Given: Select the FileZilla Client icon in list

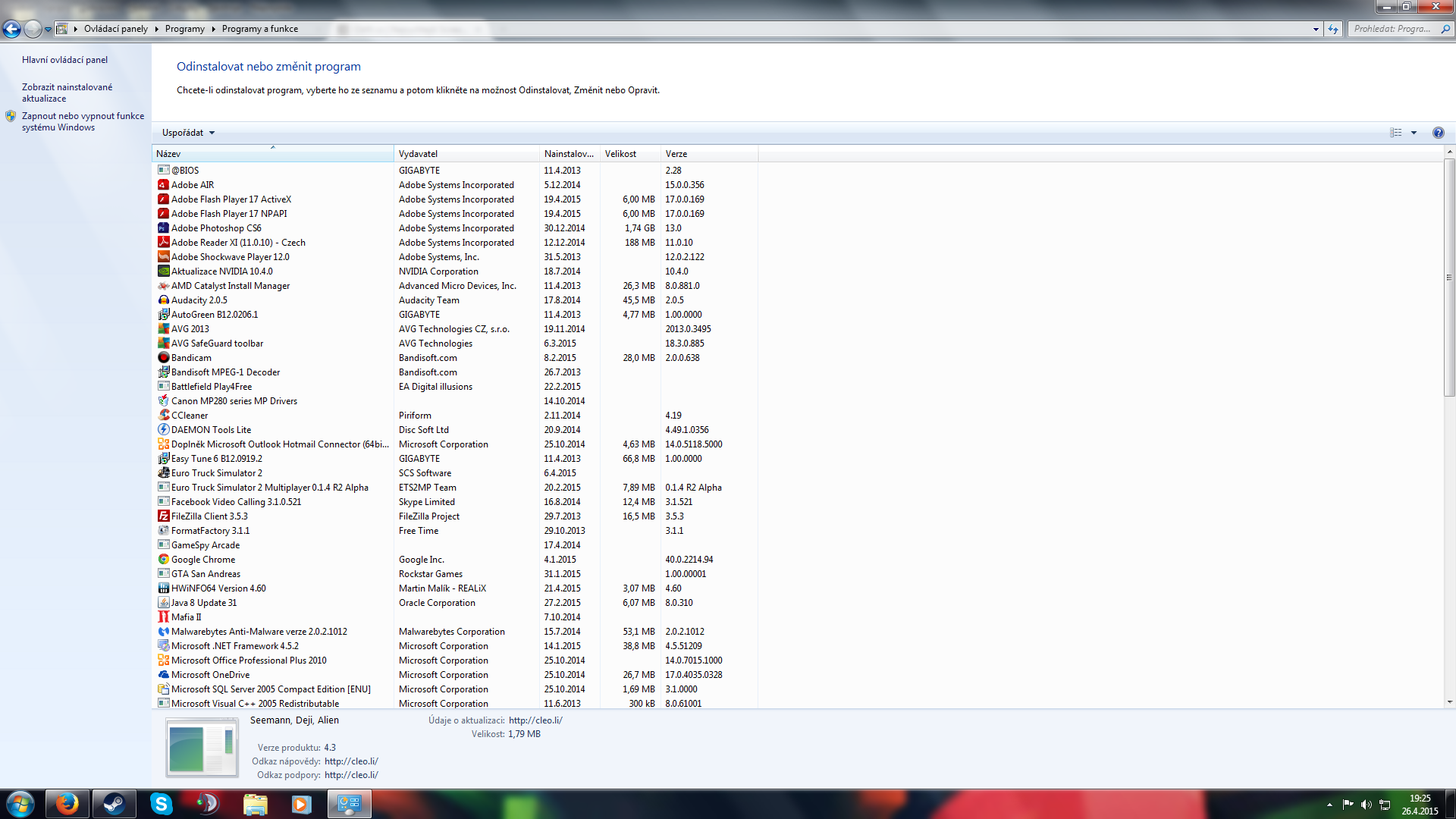Looking at the screenshot, I should [163, 516].
